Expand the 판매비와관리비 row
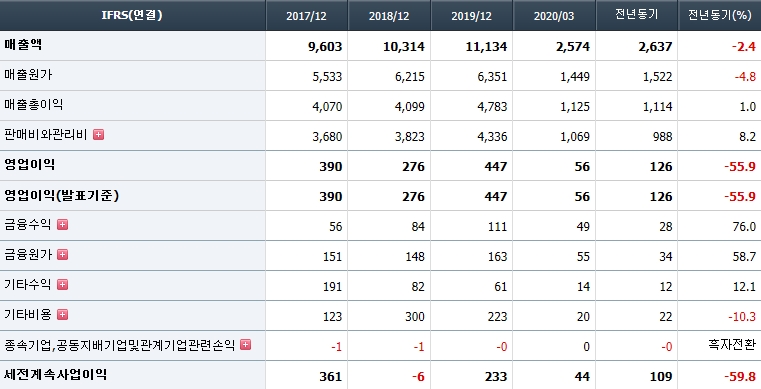The width and height of the screenshot is (761, 389). pyautogui.click(x=99, y=134)
